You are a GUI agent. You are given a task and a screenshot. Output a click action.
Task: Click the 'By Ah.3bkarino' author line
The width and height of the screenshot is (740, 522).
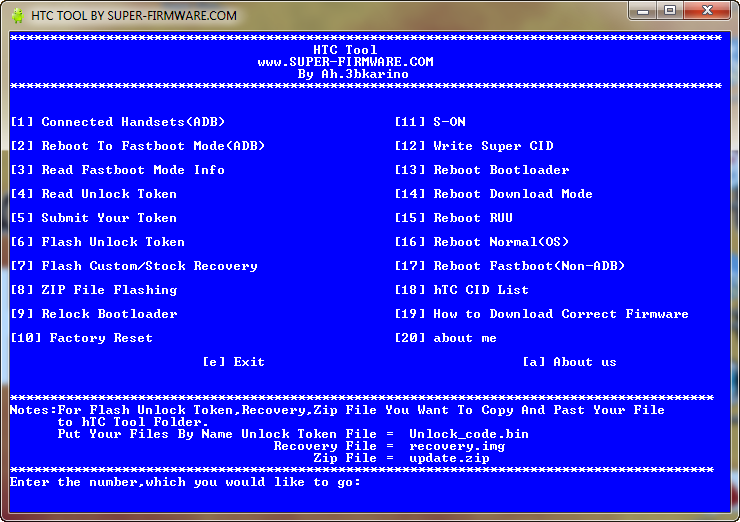click(x=353, y=74)
